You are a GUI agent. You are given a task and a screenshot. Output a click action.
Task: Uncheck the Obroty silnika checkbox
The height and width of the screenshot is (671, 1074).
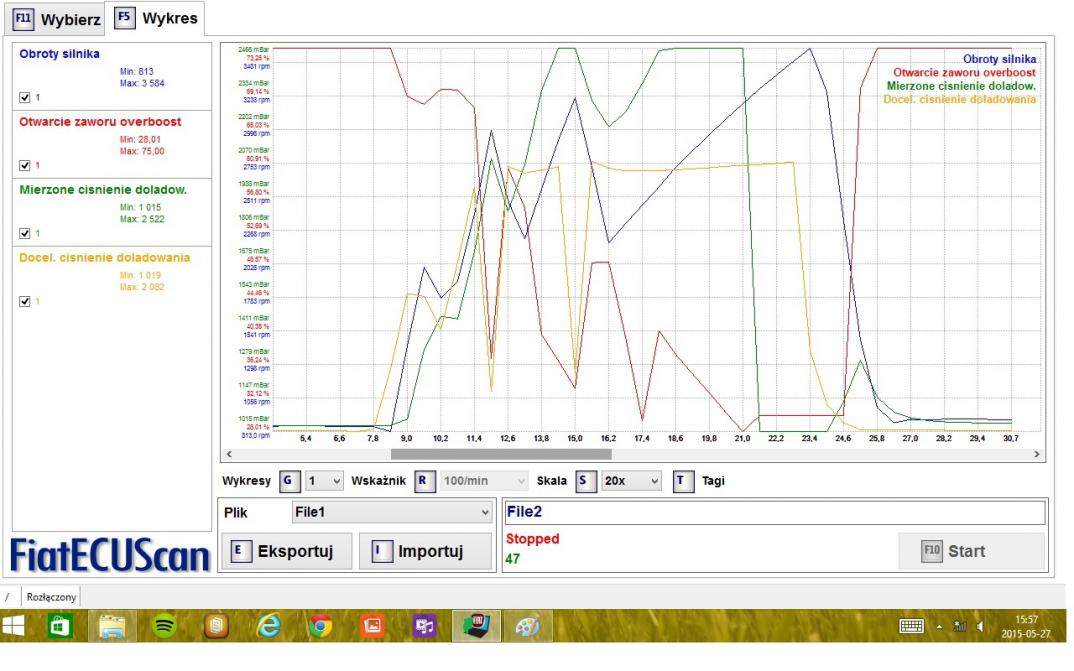pos(25,98)
